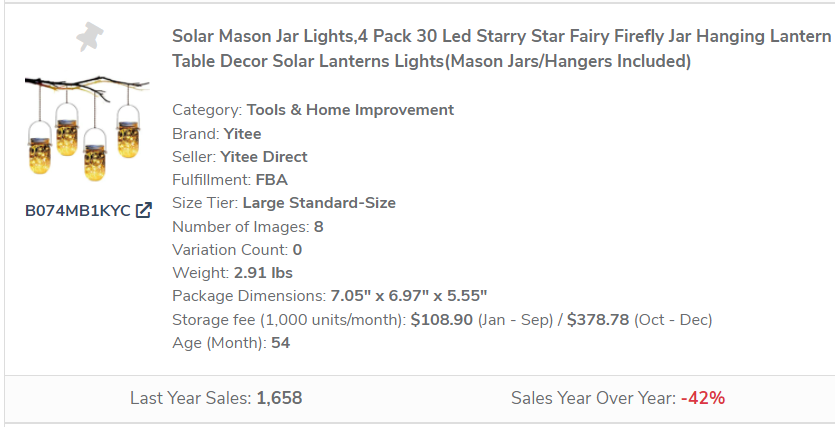Click the FBA fulfillment value

coord(271,180)
